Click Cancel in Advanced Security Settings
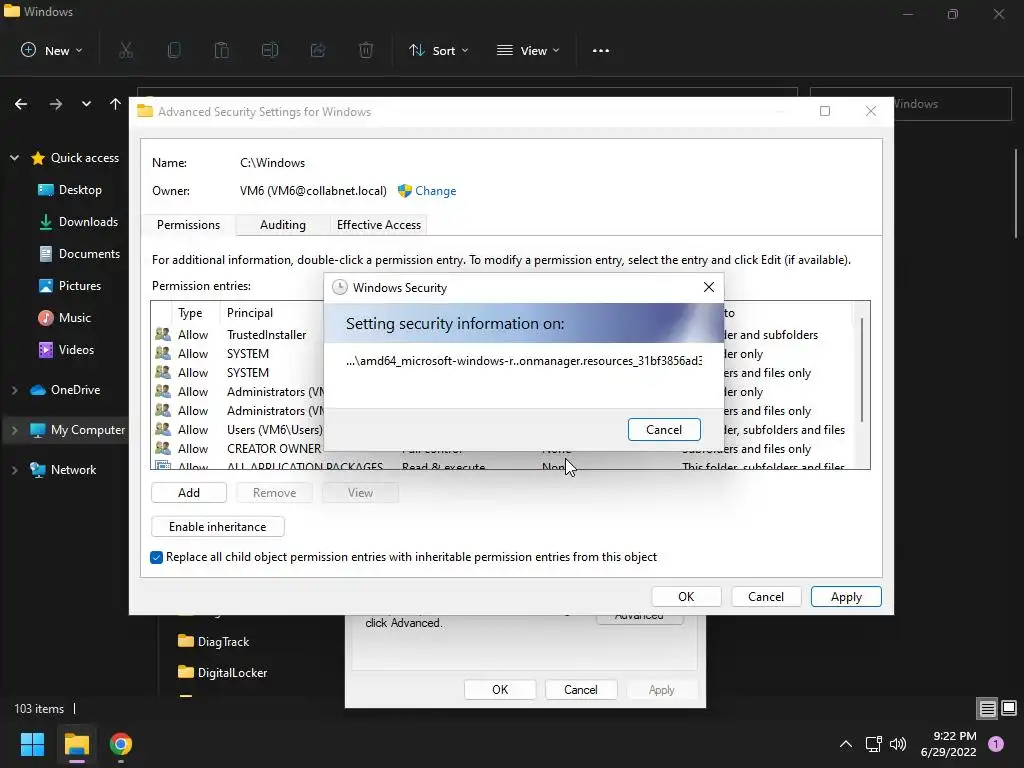This screenshot has height=768, width=1024. [766, 596]
